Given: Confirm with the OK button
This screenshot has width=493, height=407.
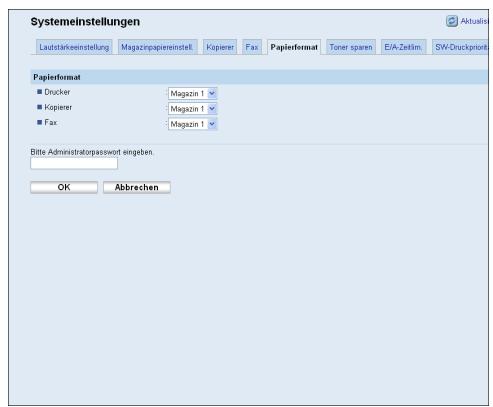Looking at the screenshot, I should pos(64,187).
